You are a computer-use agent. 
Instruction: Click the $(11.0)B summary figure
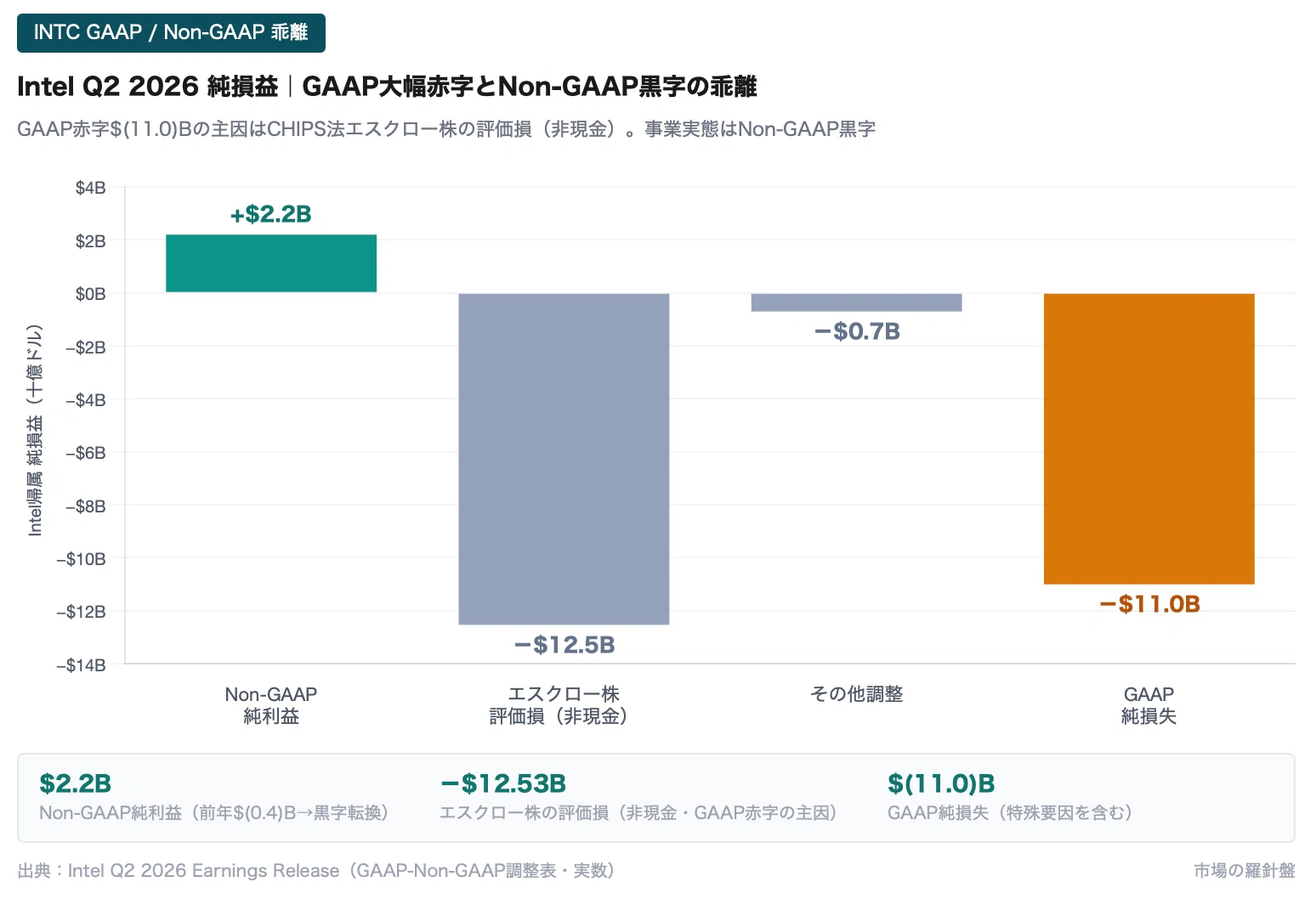pos(941,783)
